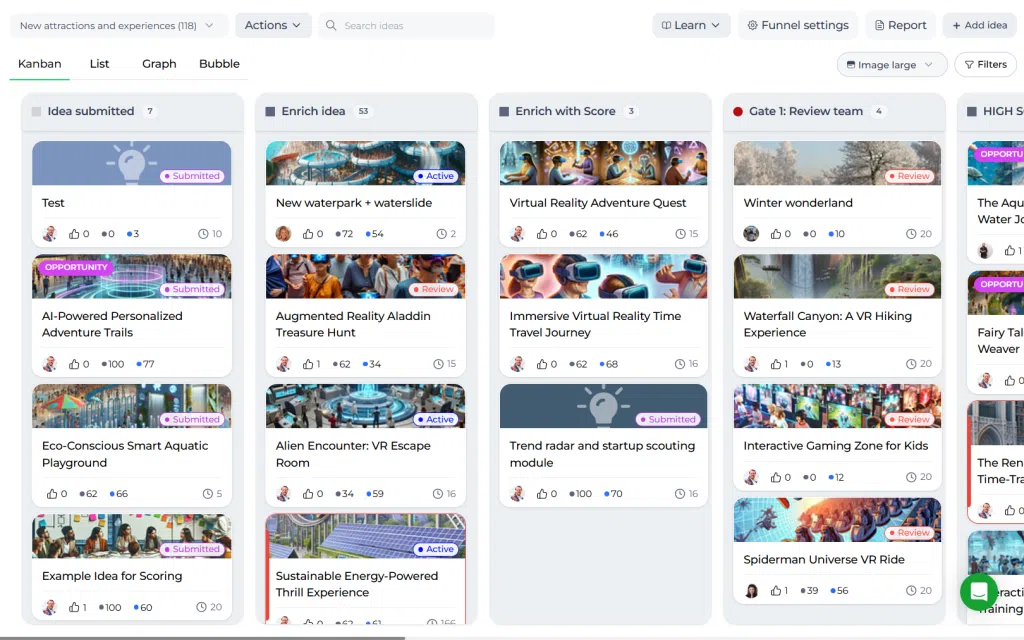The height and width of the screenshot is (640, 1024).
Task: Like the Winter wonderland idea
Action: click(x=775, y=234)
